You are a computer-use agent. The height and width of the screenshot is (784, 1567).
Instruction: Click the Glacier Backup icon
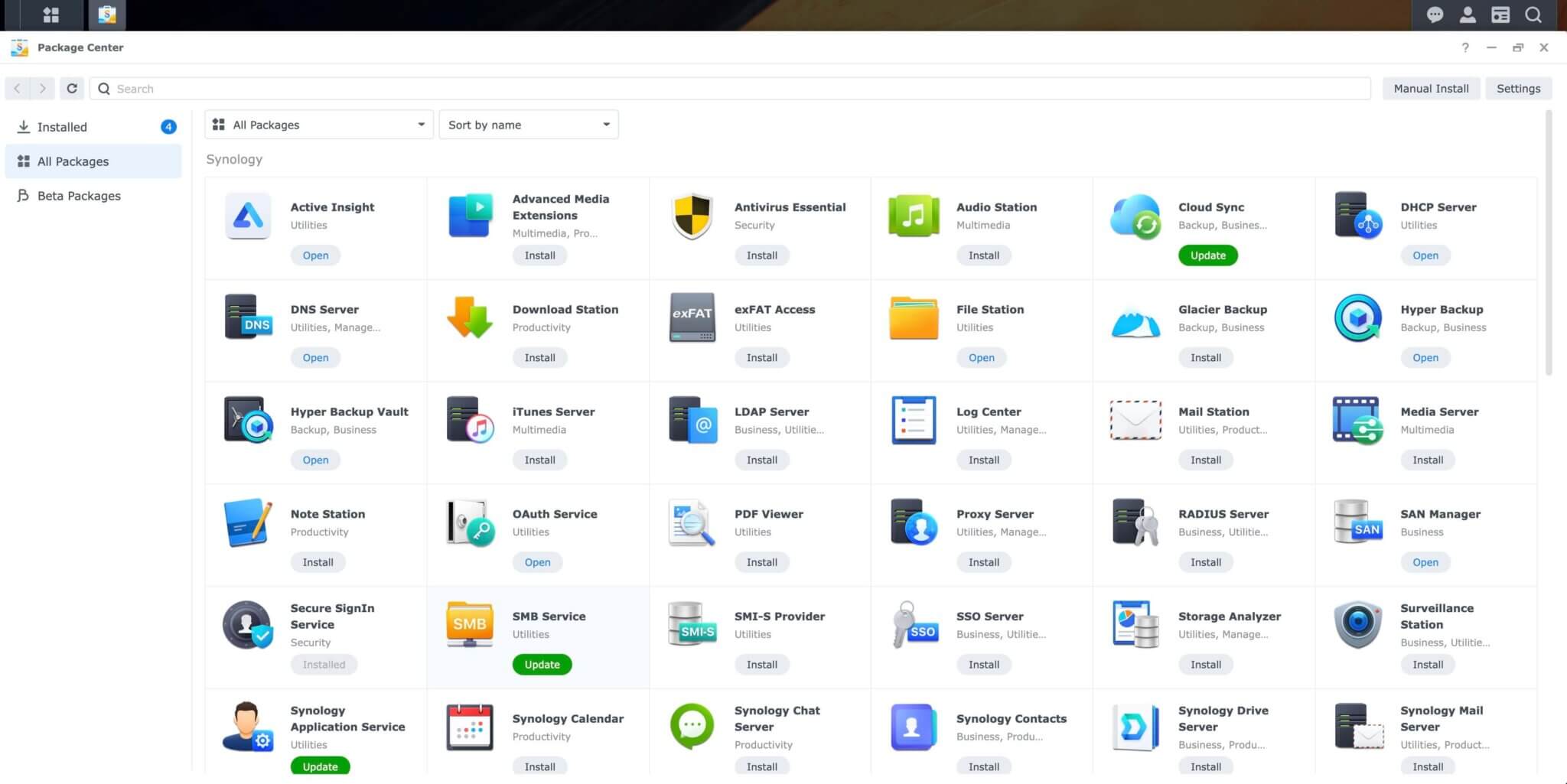coord(1135,321)
